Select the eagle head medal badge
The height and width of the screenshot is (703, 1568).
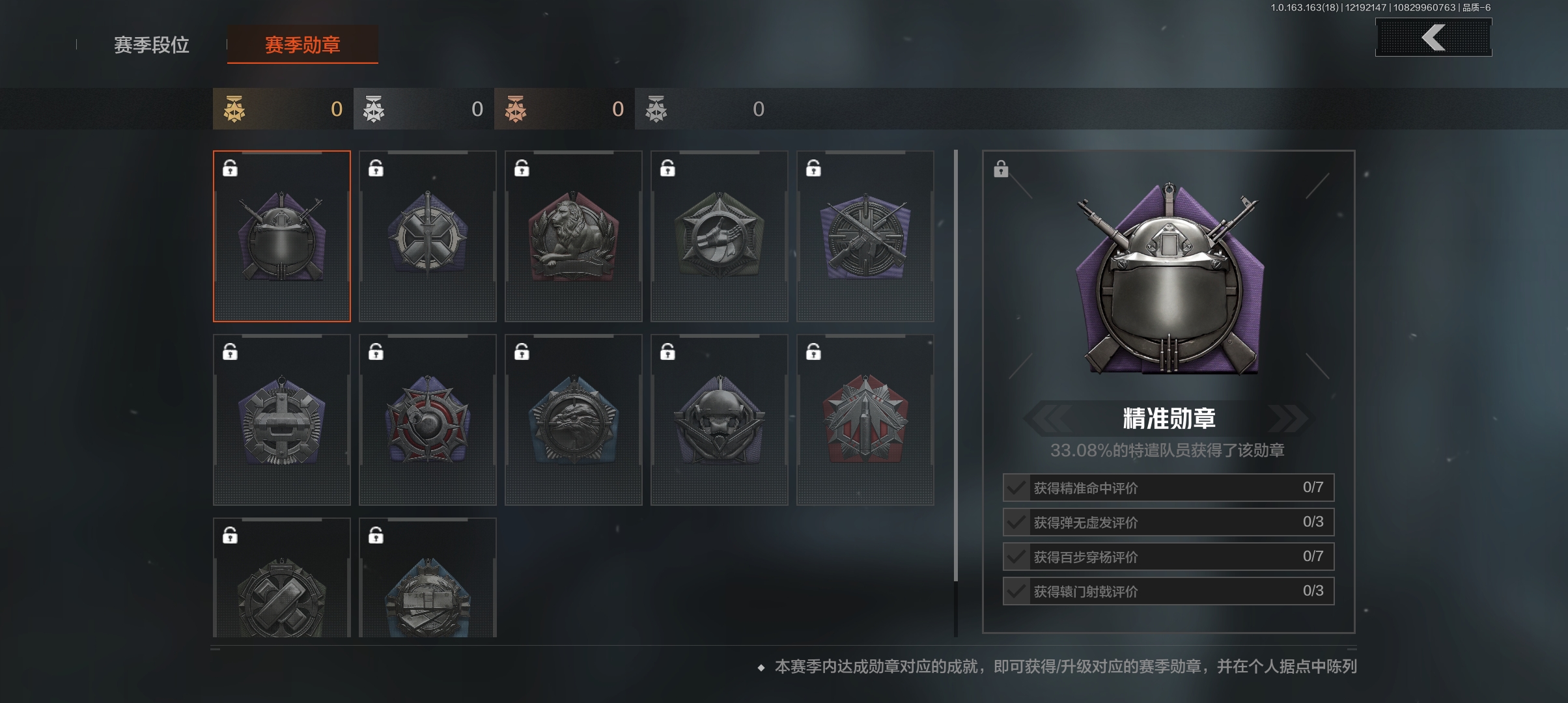click(573, 420)
